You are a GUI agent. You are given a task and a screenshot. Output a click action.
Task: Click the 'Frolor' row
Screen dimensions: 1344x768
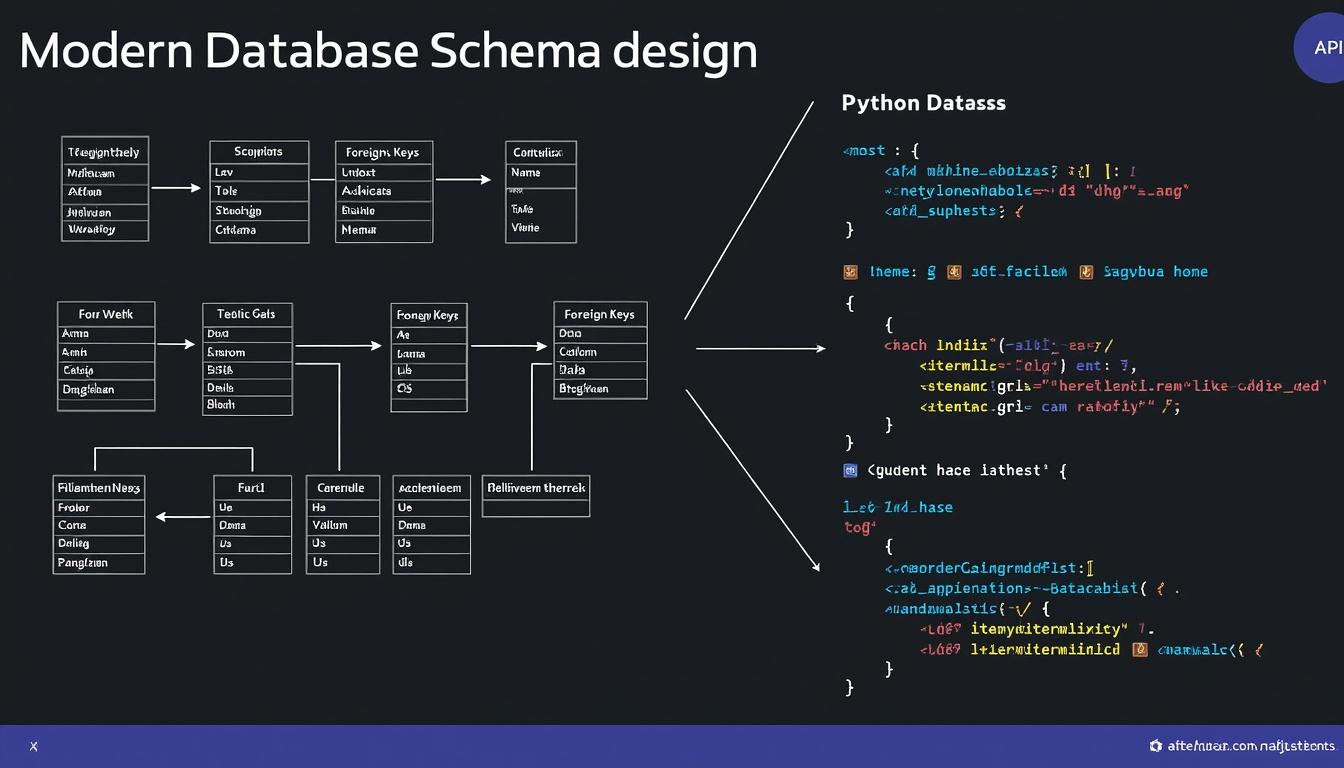[99, 508]
